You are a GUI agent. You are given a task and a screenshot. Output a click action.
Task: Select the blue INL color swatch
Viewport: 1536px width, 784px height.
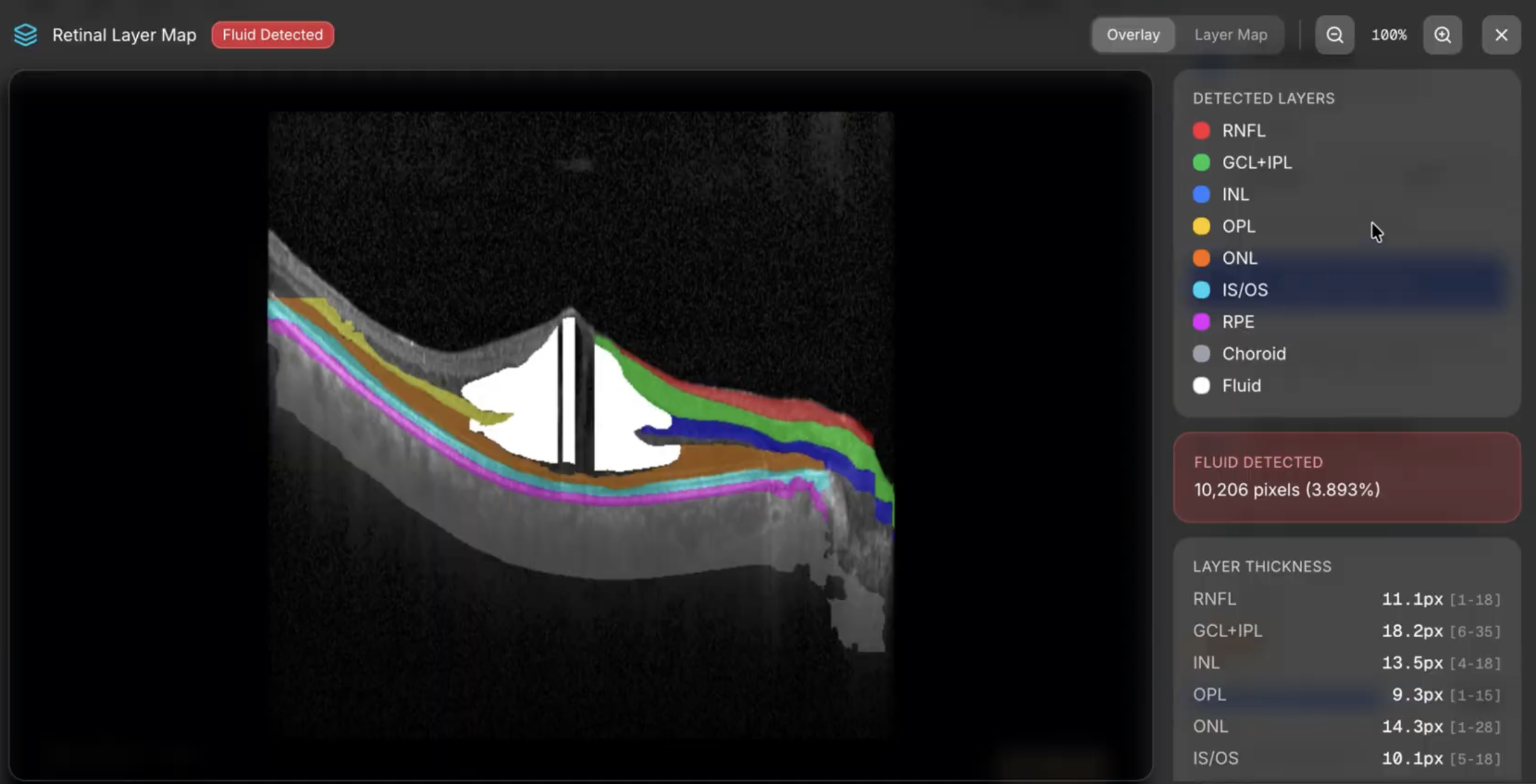[x=1201, y=194]
